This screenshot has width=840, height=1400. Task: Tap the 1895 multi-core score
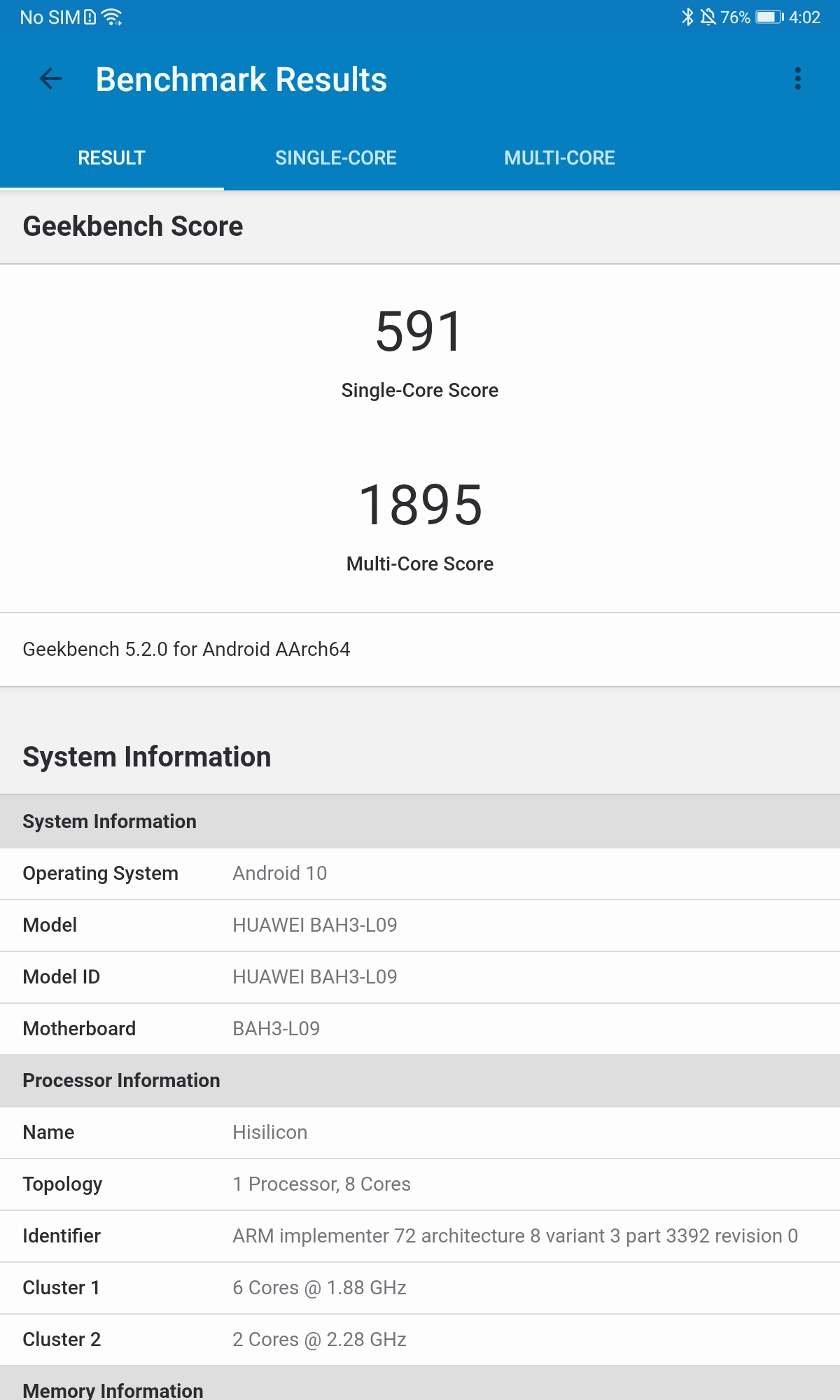[420, 505]
